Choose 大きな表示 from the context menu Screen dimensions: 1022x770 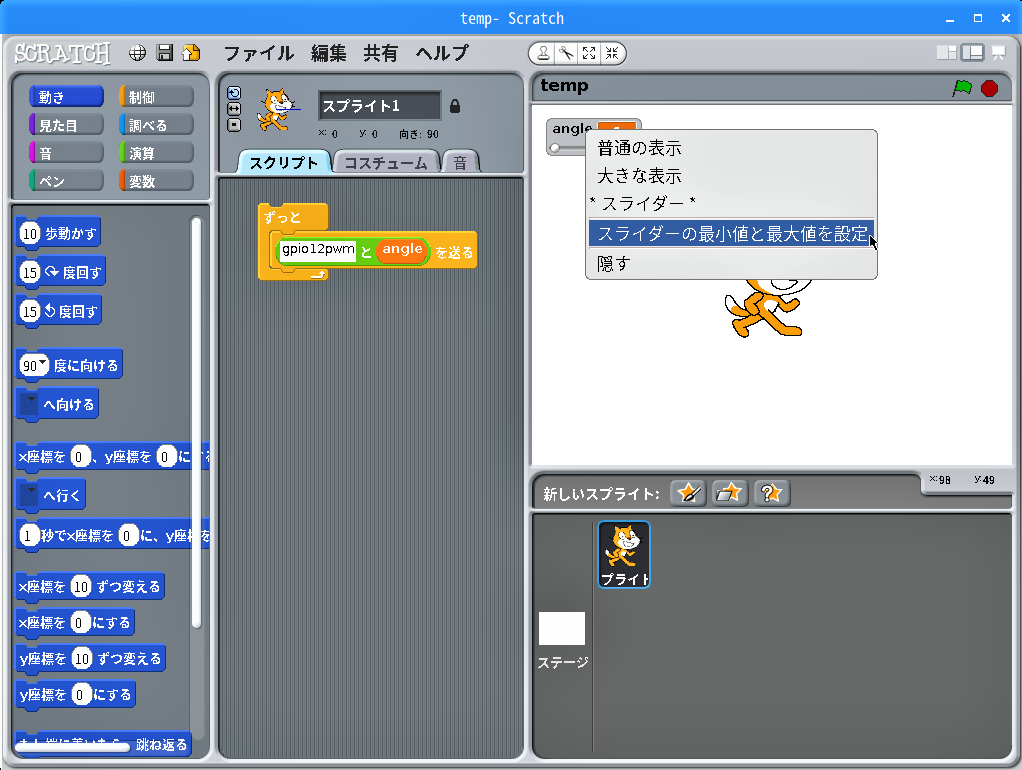point(731,176)
